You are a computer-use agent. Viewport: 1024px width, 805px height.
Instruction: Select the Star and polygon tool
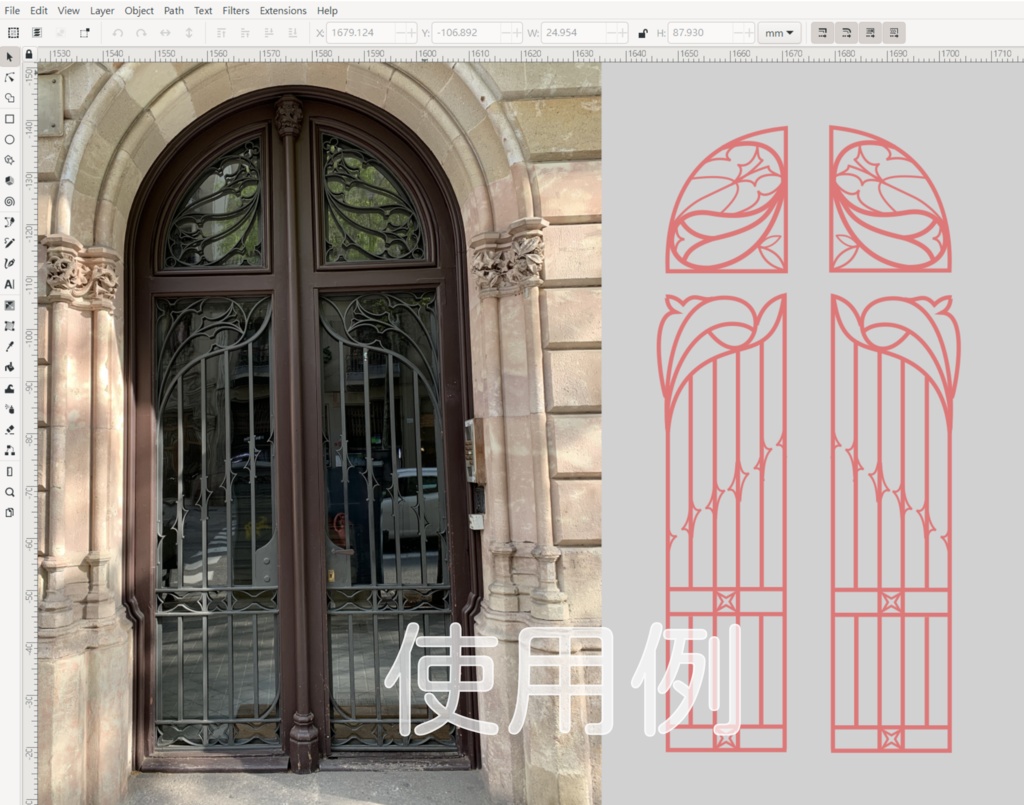click(9, 160)
